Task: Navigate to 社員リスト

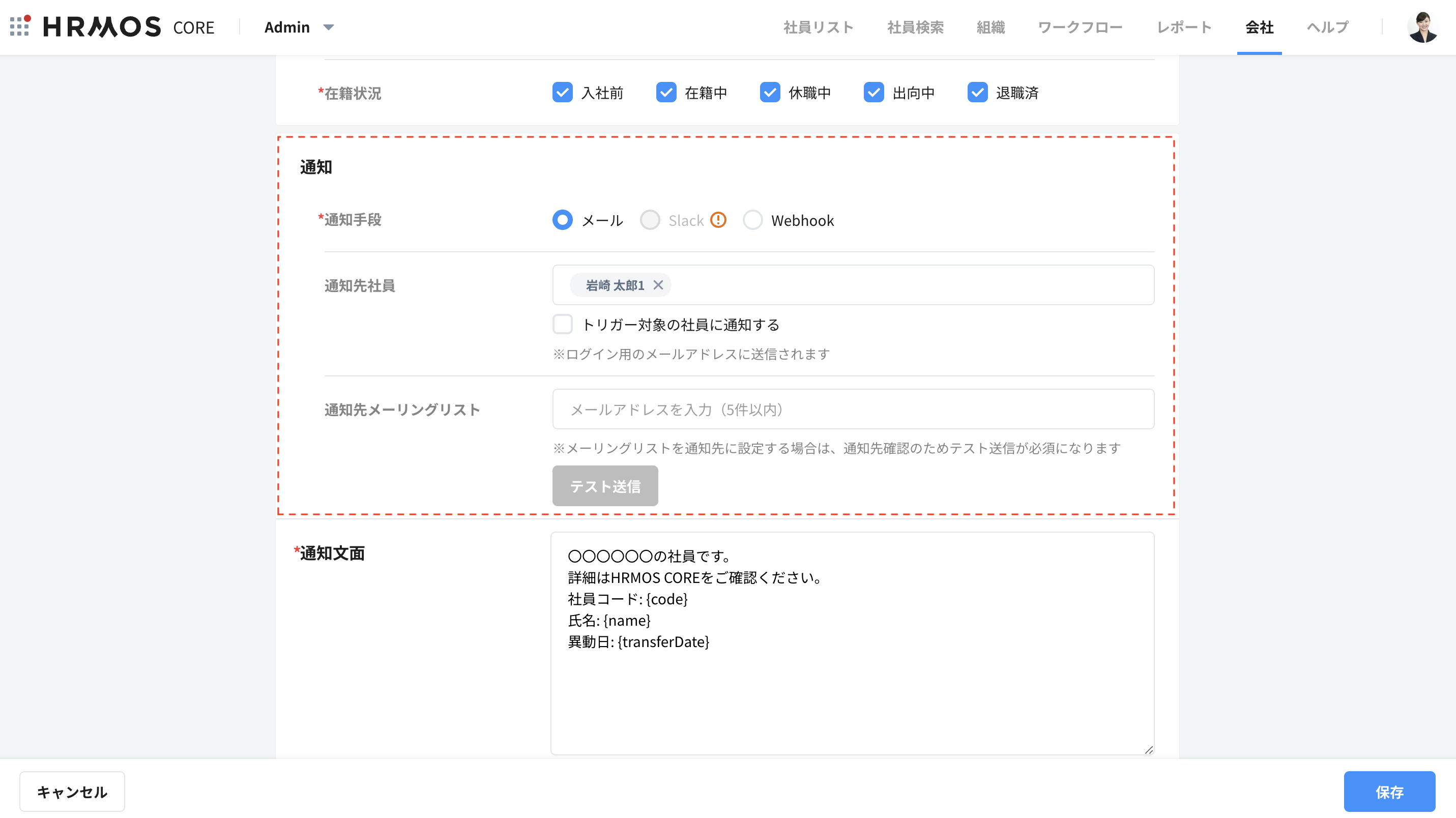Action: 819,26
